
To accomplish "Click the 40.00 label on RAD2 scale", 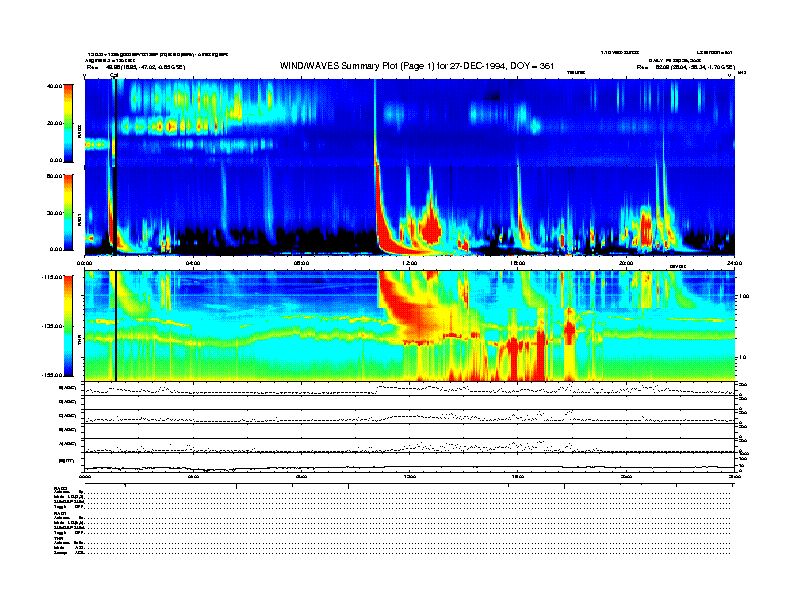I will (55, 86).
